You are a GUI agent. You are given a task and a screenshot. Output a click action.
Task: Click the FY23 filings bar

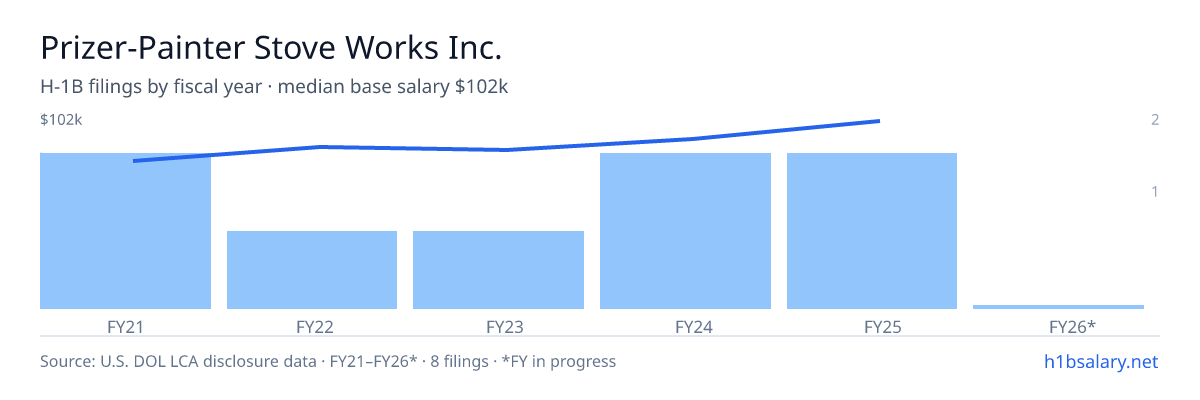coord(498,270)
